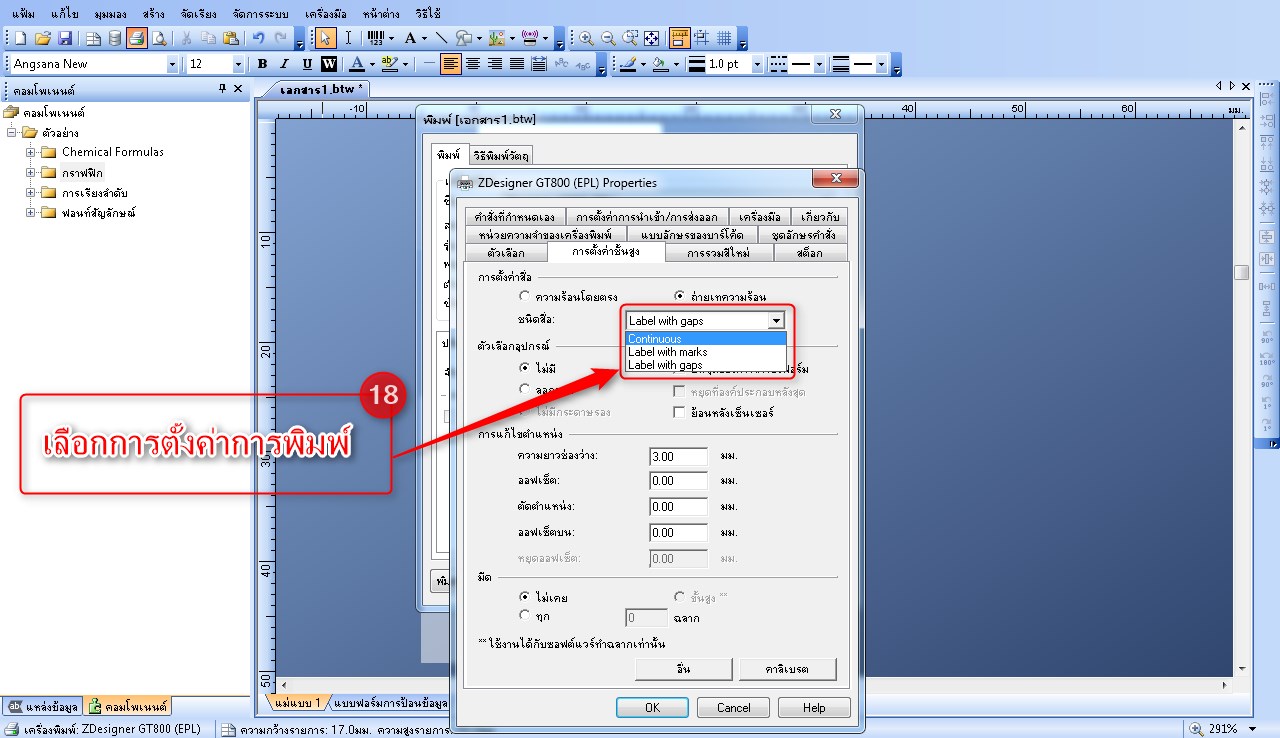Click the คาลิเบรต button
Viewport: 1280px width, 738px height.
pyautogui.click(x=787, y=669)
